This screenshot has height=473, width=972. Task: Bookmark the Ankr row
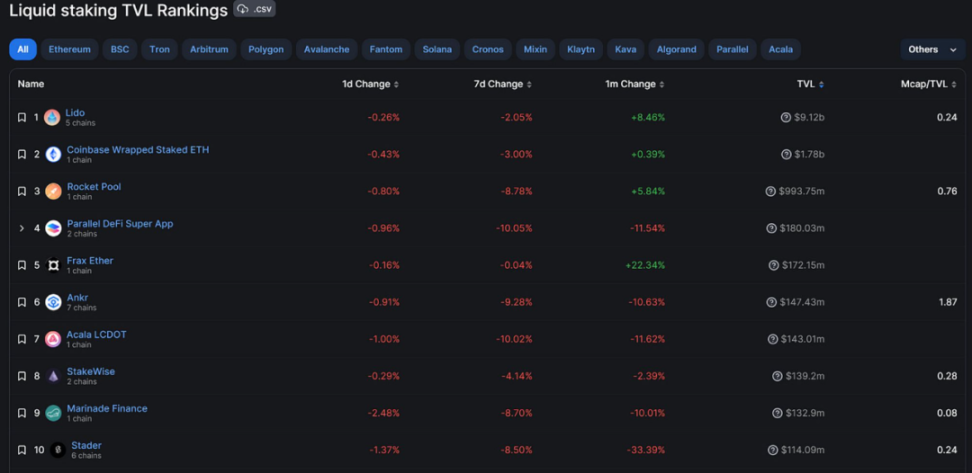click(22, 302)
